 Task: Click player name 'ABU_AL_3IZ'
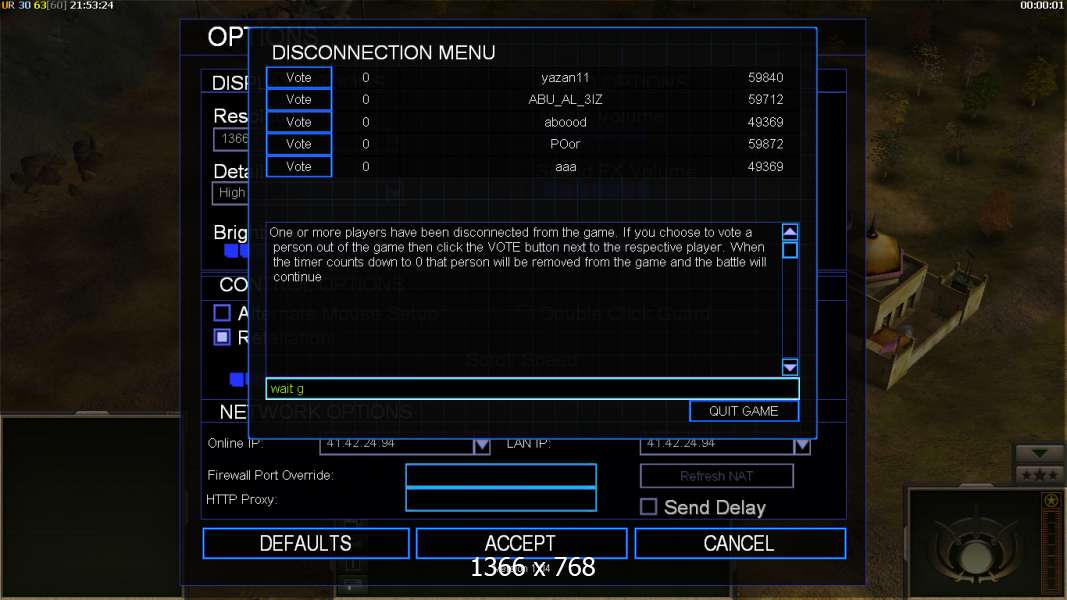pyautogui.click(x=565, y=99)
